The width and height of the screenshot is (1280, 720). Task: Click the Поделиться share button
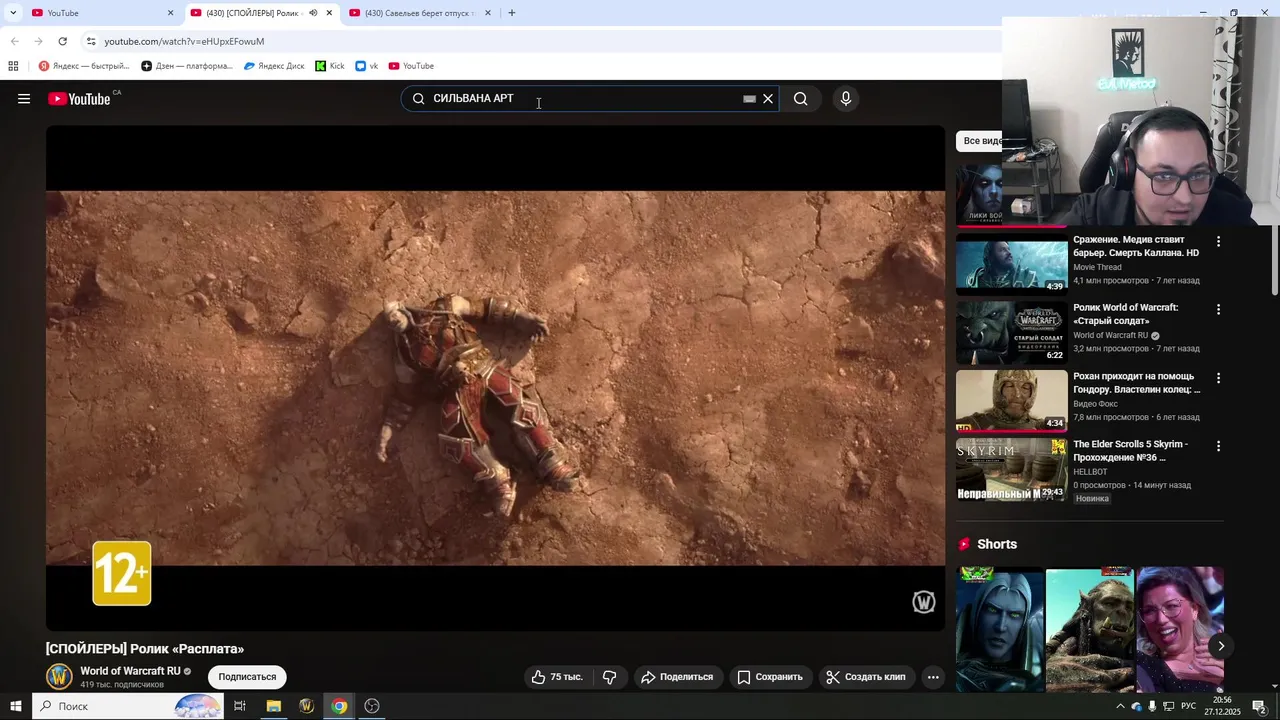point(677,677)
